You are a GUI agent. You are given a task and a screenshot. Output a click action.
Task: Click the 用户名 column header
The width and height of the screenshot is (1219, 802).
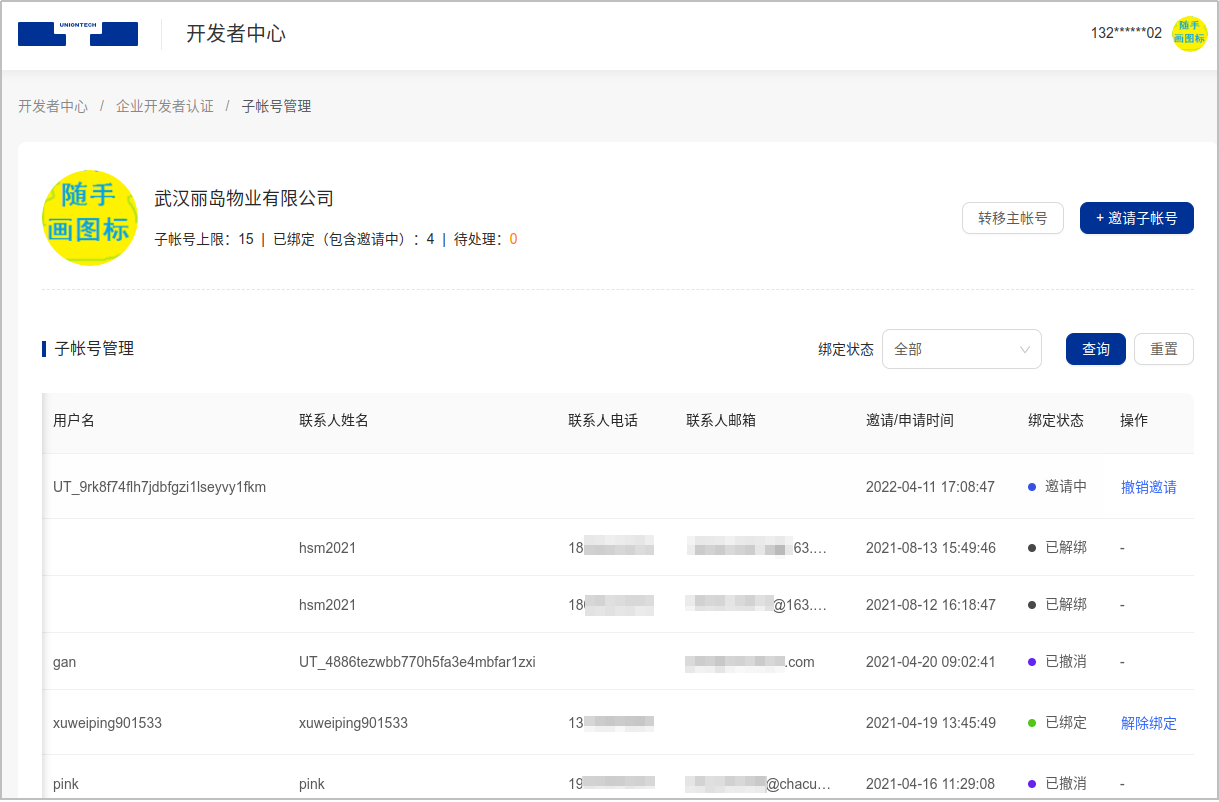(x=74, y=421)
